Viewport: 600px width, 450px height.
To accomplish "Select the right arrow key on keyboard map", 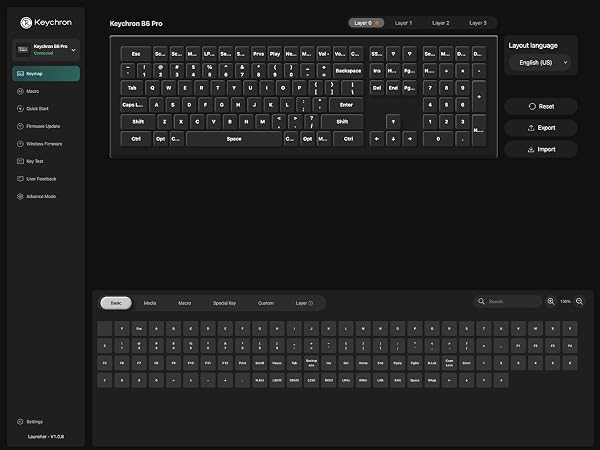I will coord(409,139).
